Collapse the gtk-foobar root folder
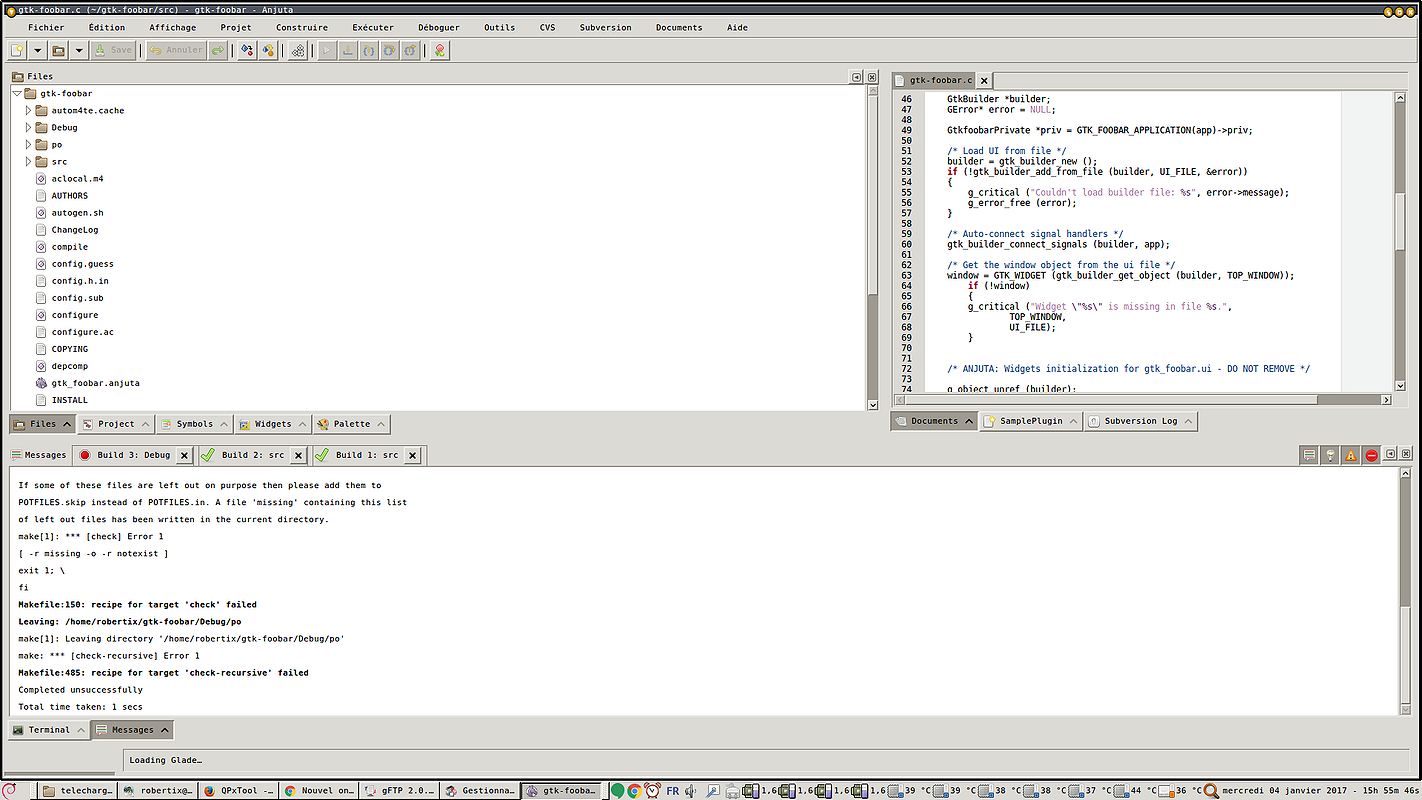This screenshot has width=1422, height=800. (17, 93)
